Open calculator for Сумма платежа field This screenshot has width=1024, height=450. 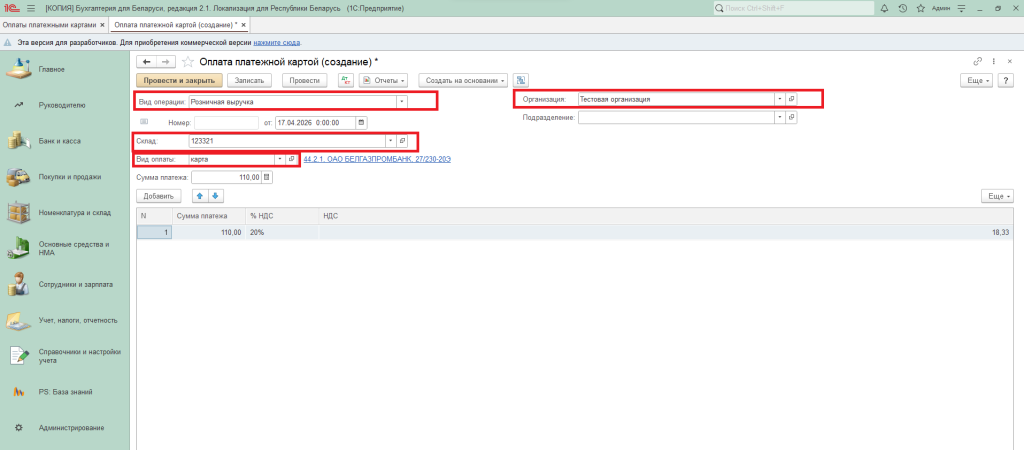pos(267,177)
